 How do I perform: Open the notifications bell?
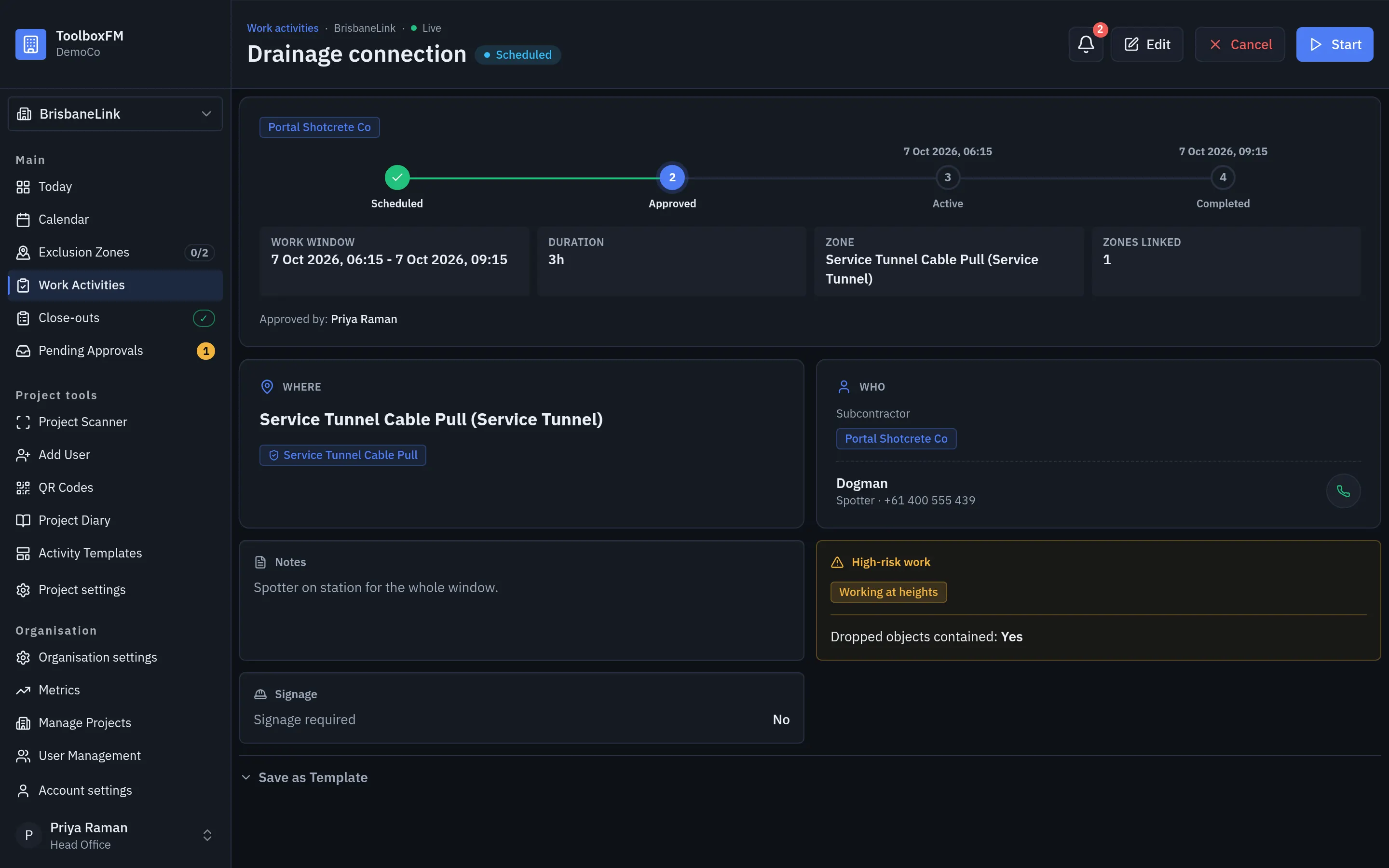click(x=1085, y=44)
